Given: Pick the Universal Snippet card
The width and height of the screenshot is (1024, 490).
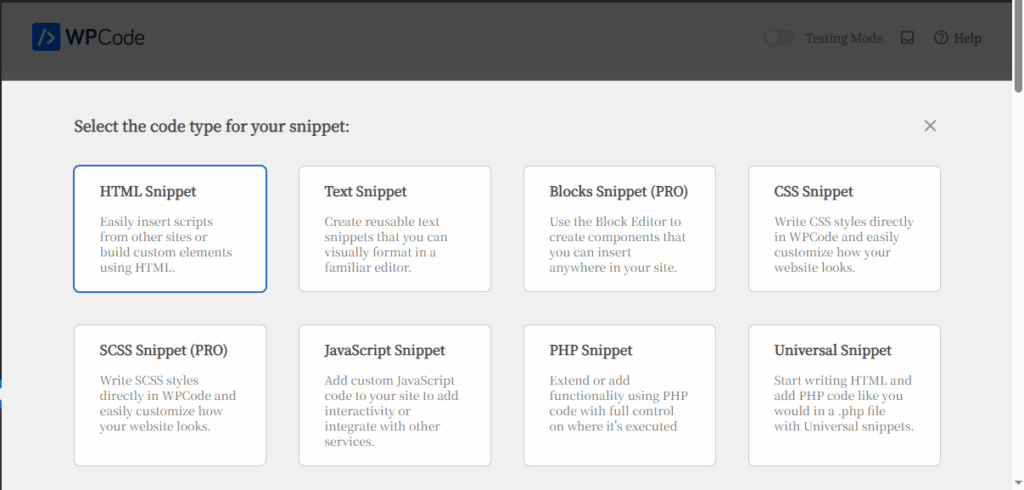Looking at the screenshot, I should 844,395.
